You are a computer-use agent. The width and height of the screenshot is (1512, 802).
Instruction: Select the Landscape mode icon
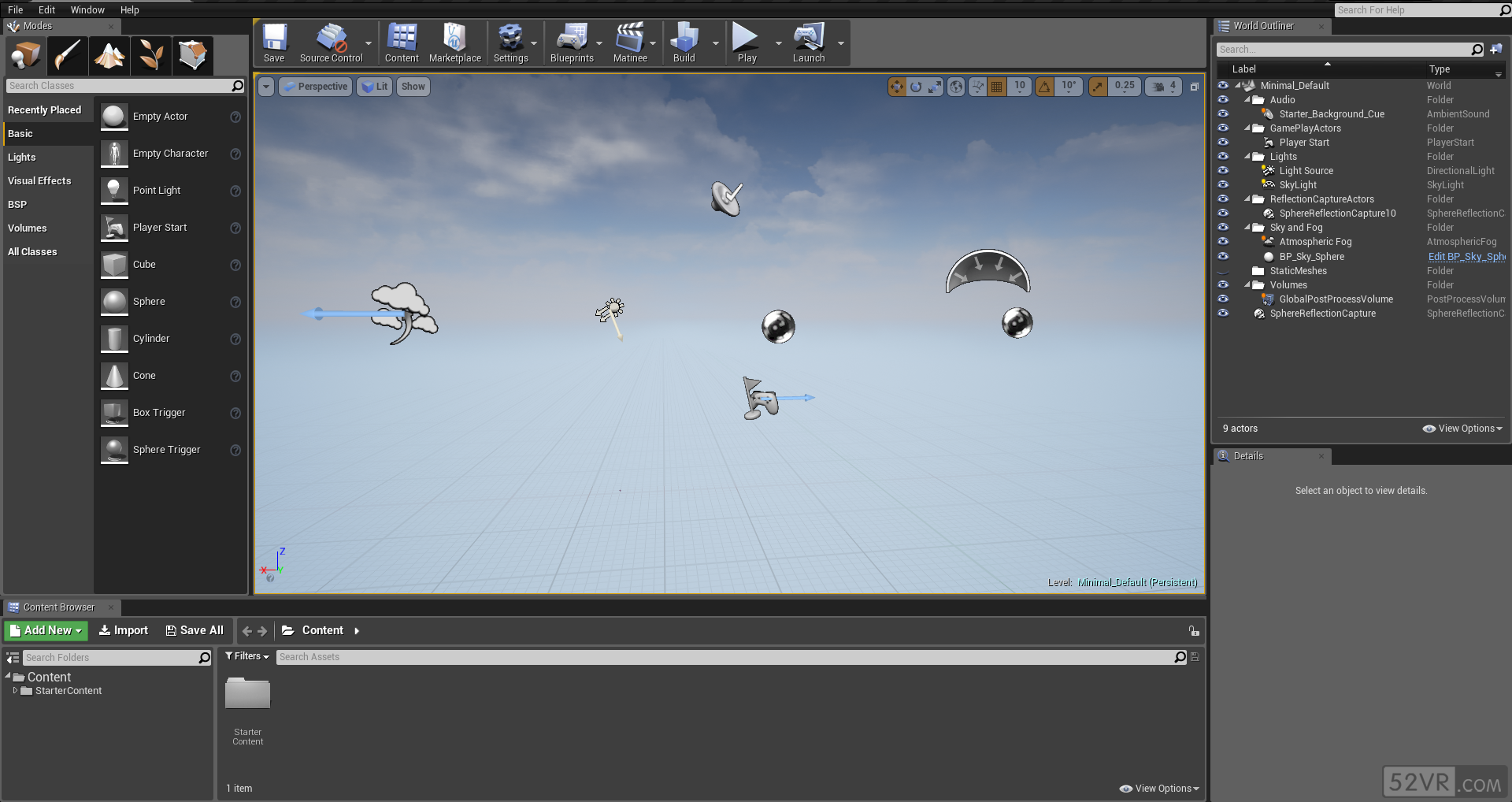point(109,55)
